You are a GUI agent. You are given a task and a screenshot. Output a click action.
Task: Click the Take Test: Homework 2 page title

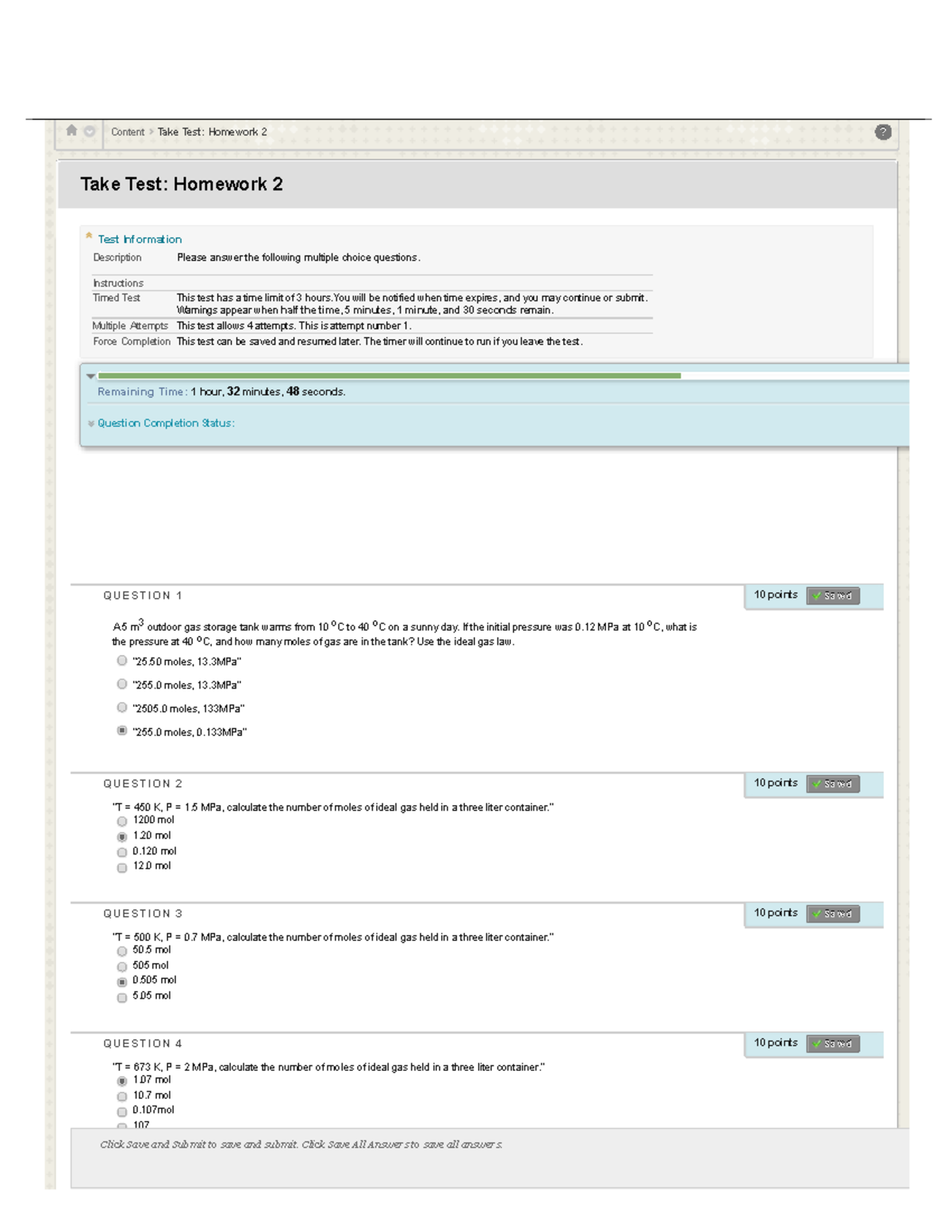(x=182, y=184)
